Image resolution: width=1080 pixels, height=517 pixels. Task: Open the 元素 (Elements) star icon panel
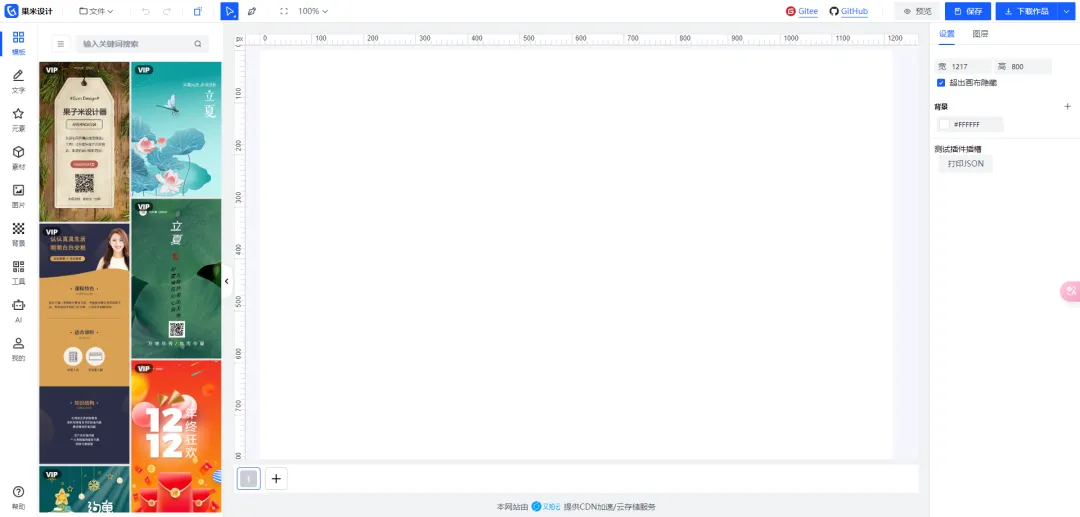point(18,119)
